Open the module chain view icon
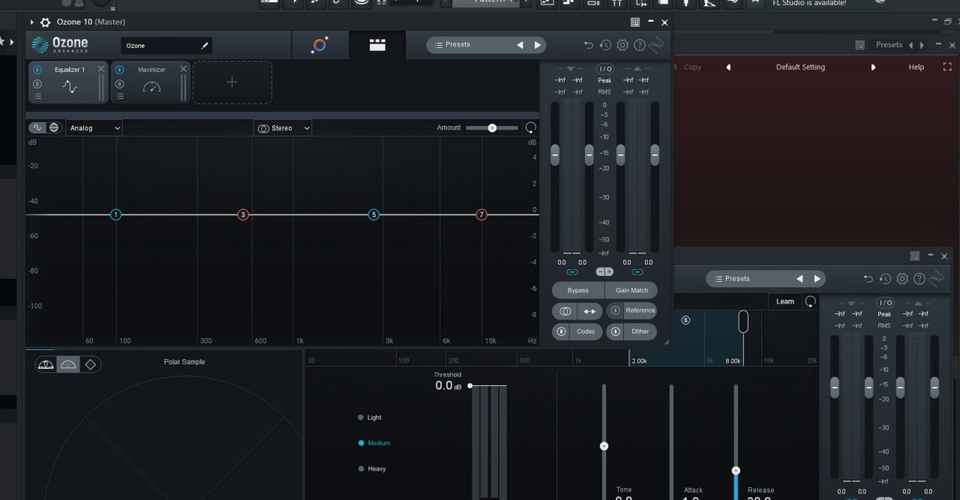Image resolution: width=960 pixels, height=500 pixels. point(377,45)
